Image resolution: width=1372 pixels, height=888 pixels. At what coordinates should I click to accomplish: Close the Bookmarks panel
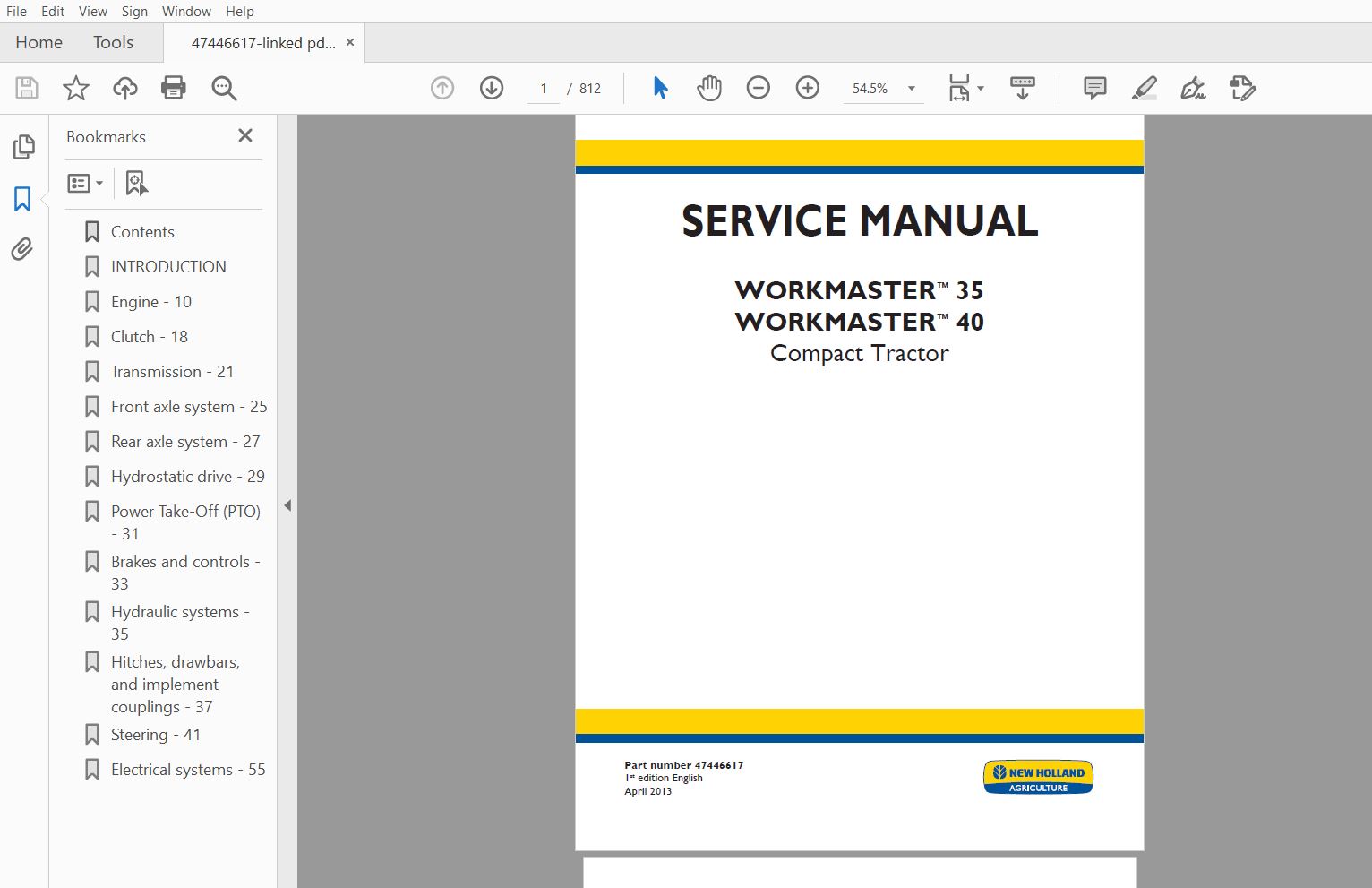point(245,135)
